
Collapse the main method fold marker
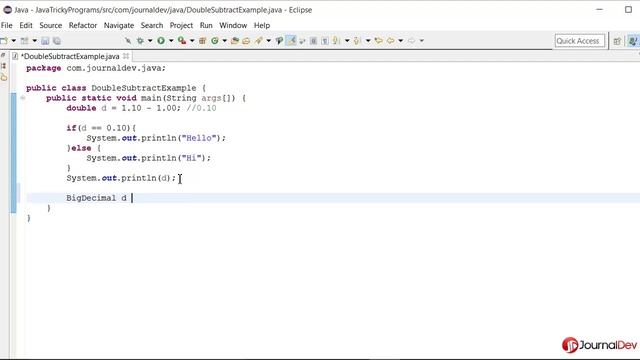click(x=23, y=98)
